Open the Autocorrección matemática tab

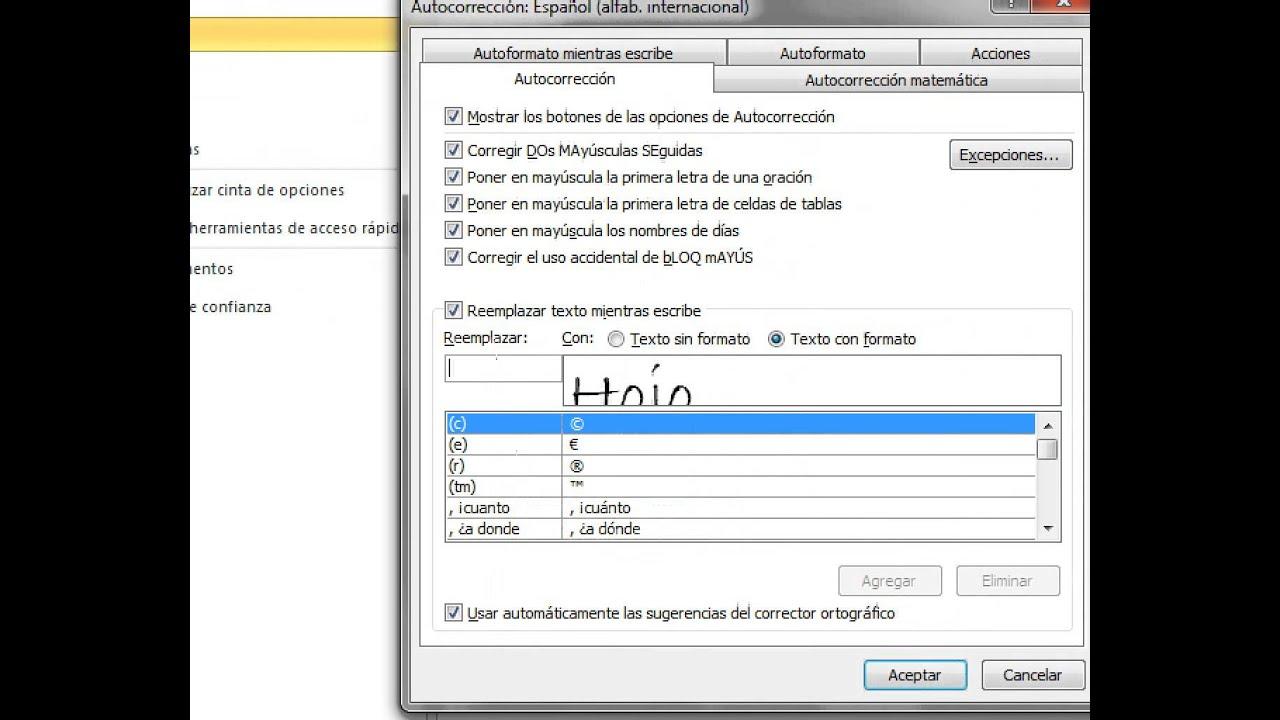click(x=897, y=80)
